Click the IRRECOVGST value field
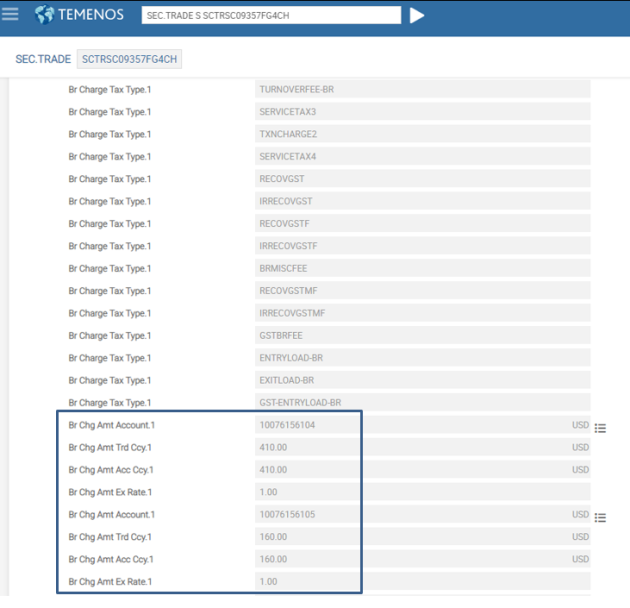This screenshot has height=608, width=630. [423, 201]
